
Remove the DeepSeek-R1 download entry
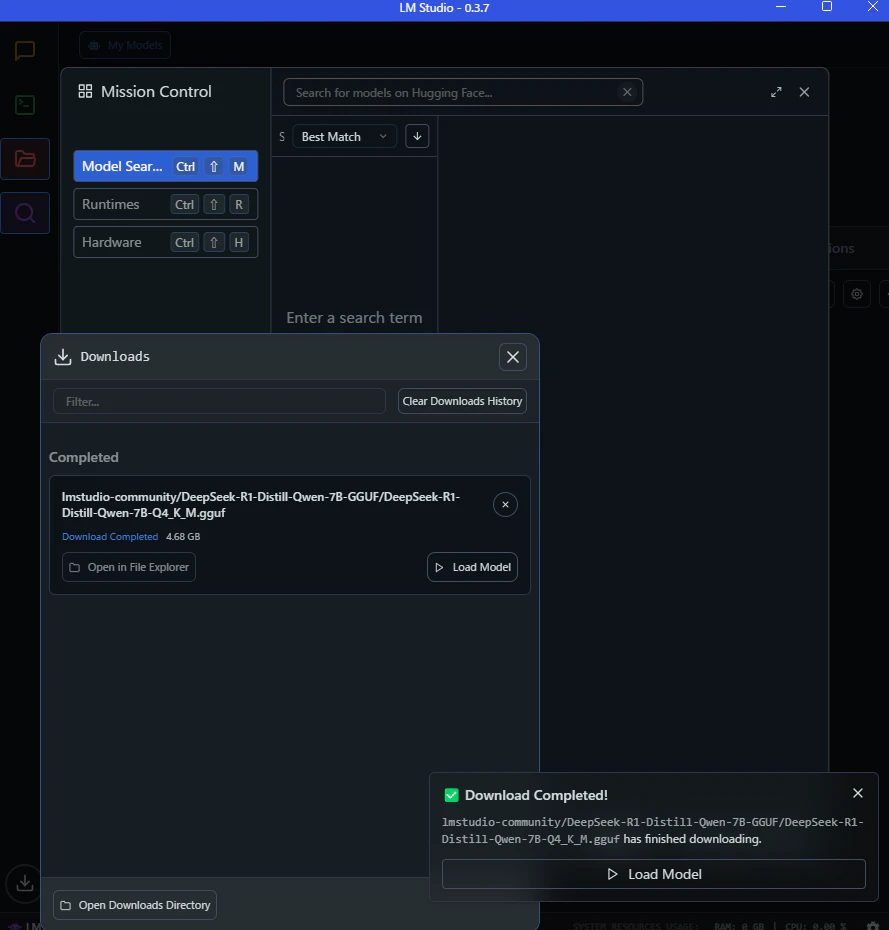coord(505,505)
